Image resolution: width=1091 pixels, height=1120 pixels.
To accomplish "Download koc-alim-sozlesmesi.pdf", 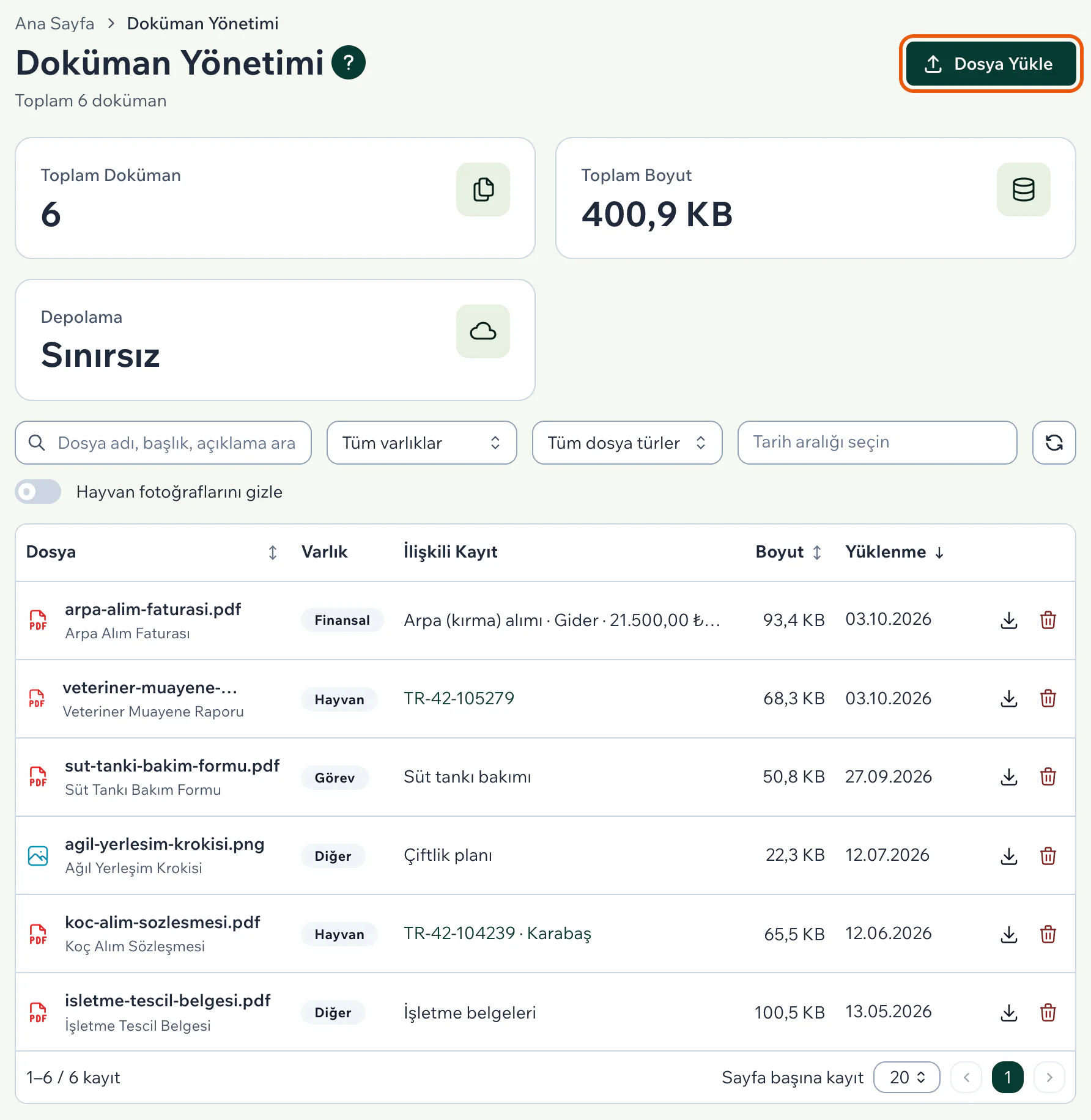I will (1009, 934).
